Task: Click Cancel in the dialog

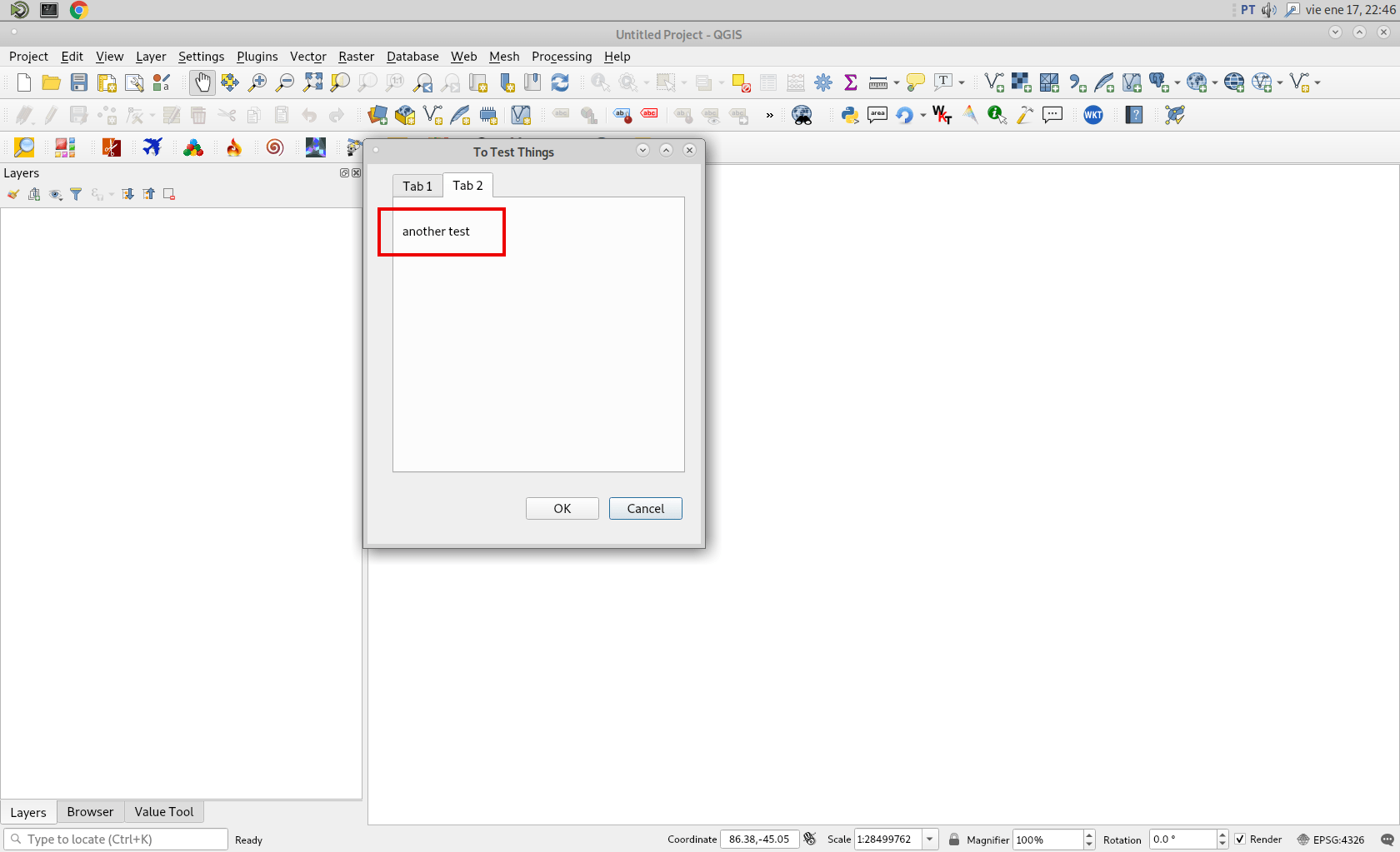Action: pyautogui.click(x=646, y=508)
